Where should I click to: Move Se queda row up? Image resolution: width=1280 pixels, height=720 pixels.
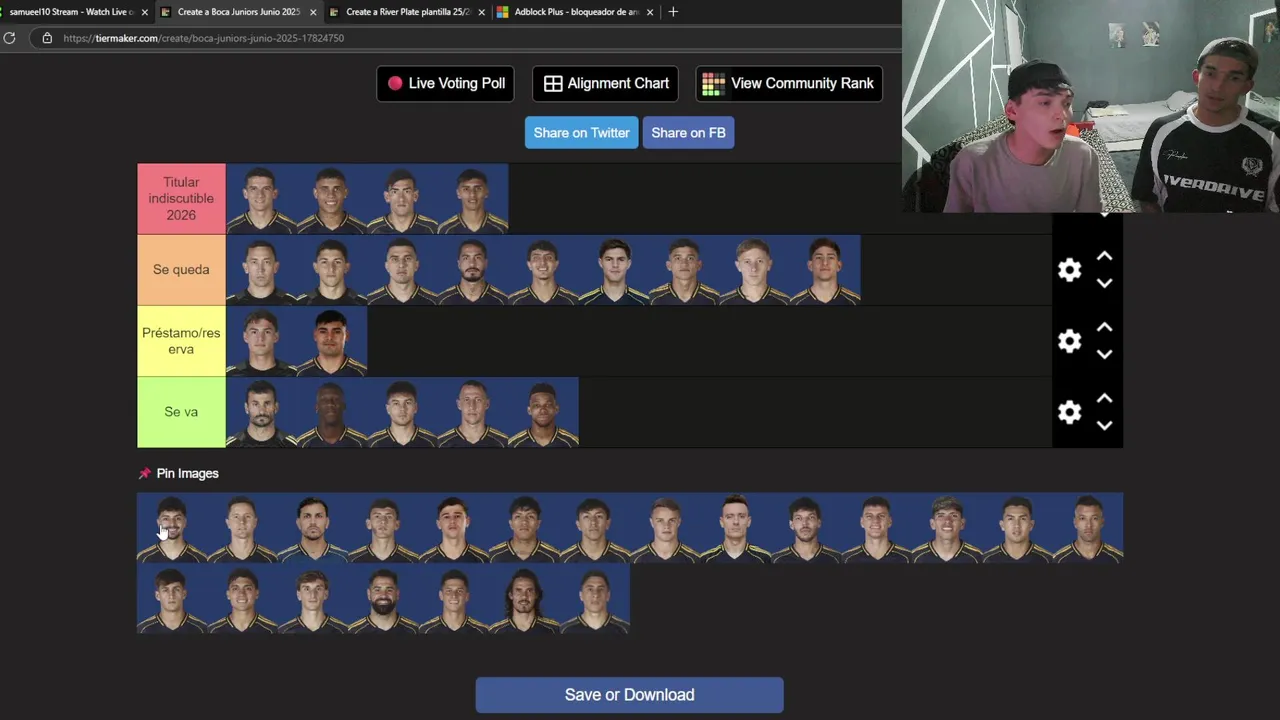pos(1104,257)
